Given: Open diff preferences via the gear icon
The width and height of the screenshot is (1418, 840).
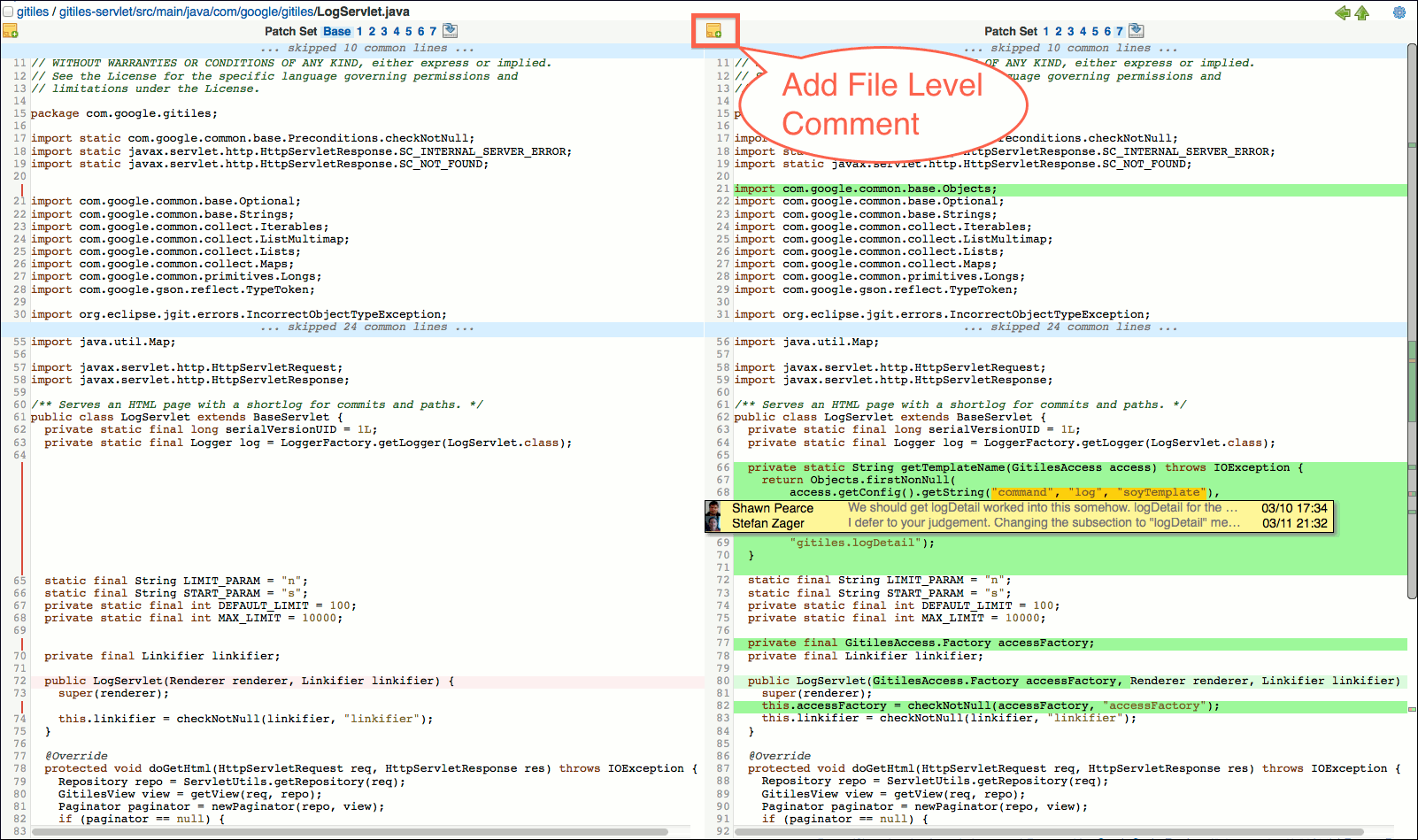Looking at the screenshot, I should coord(1399,13).
